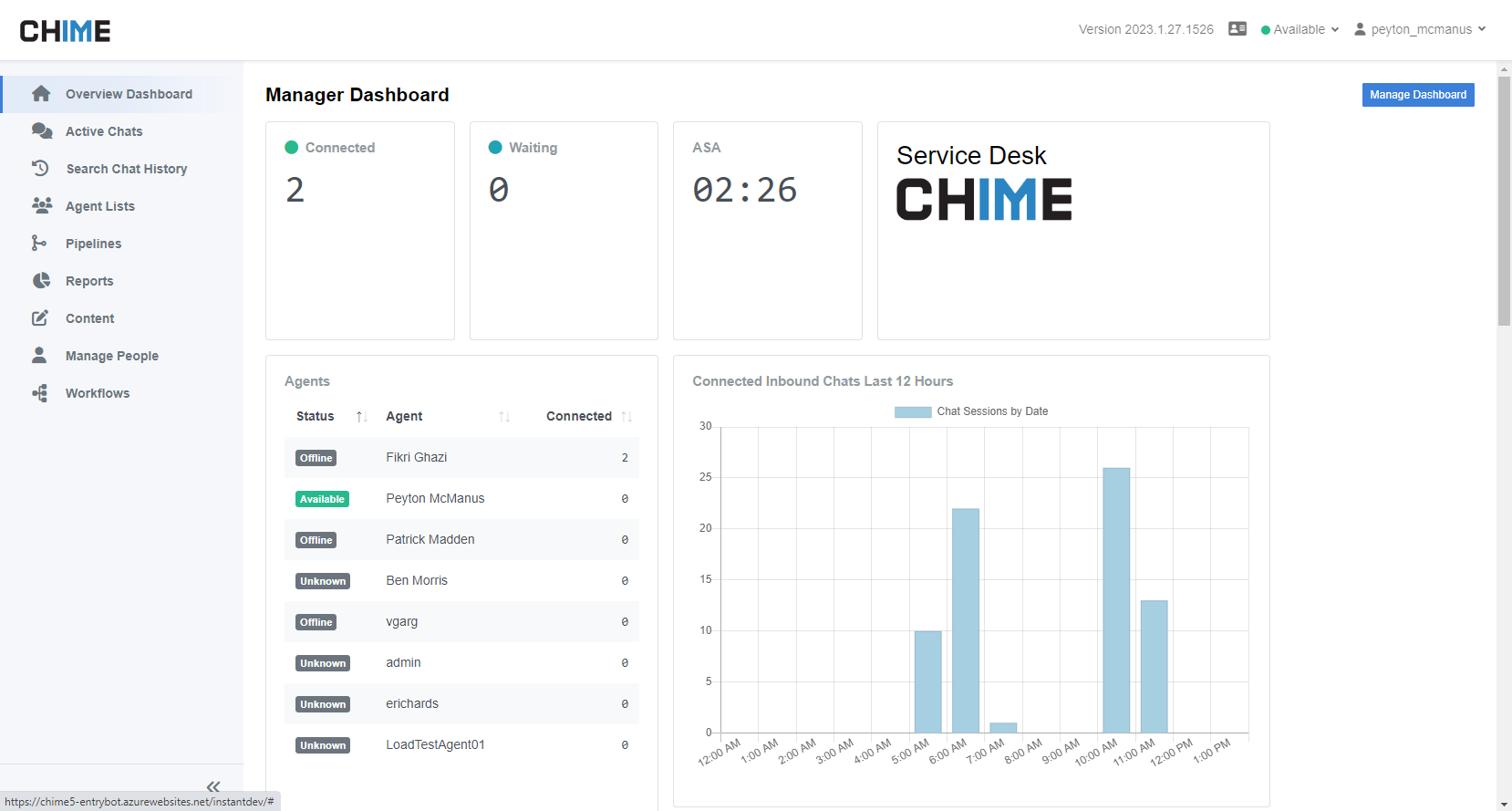
Task: Sort agents table by Status arrows
Action: pyautogui.click(x=361, y=416)
